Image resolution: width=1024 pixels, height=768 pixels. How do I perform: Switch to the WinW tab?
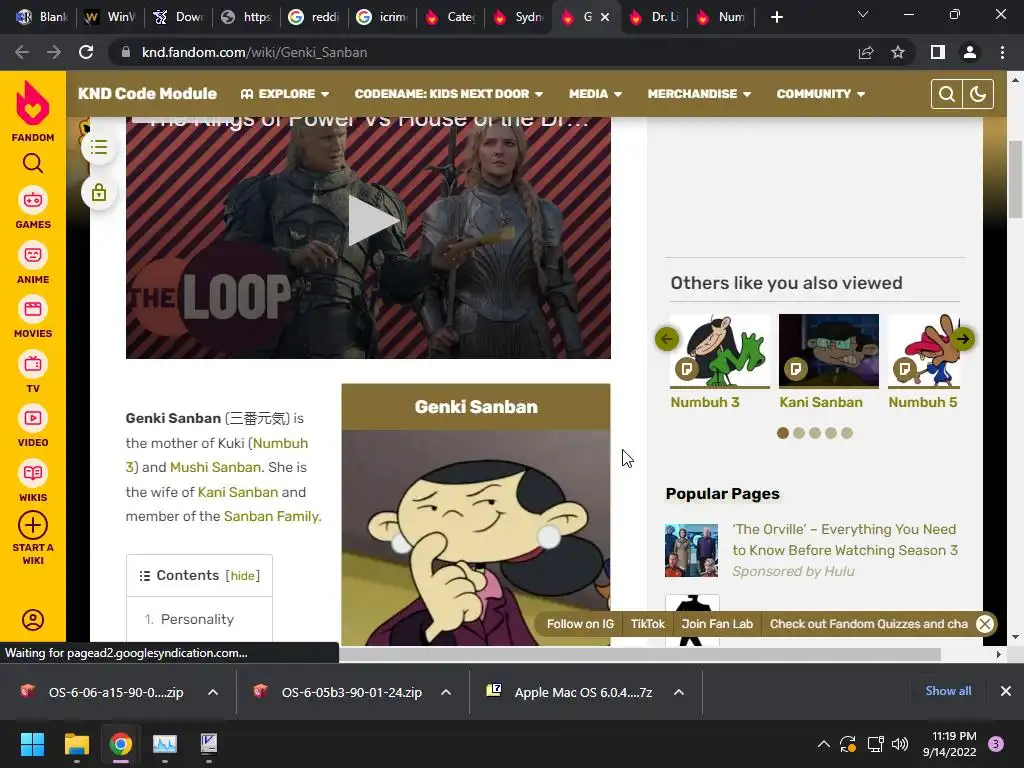coord(110,17)
